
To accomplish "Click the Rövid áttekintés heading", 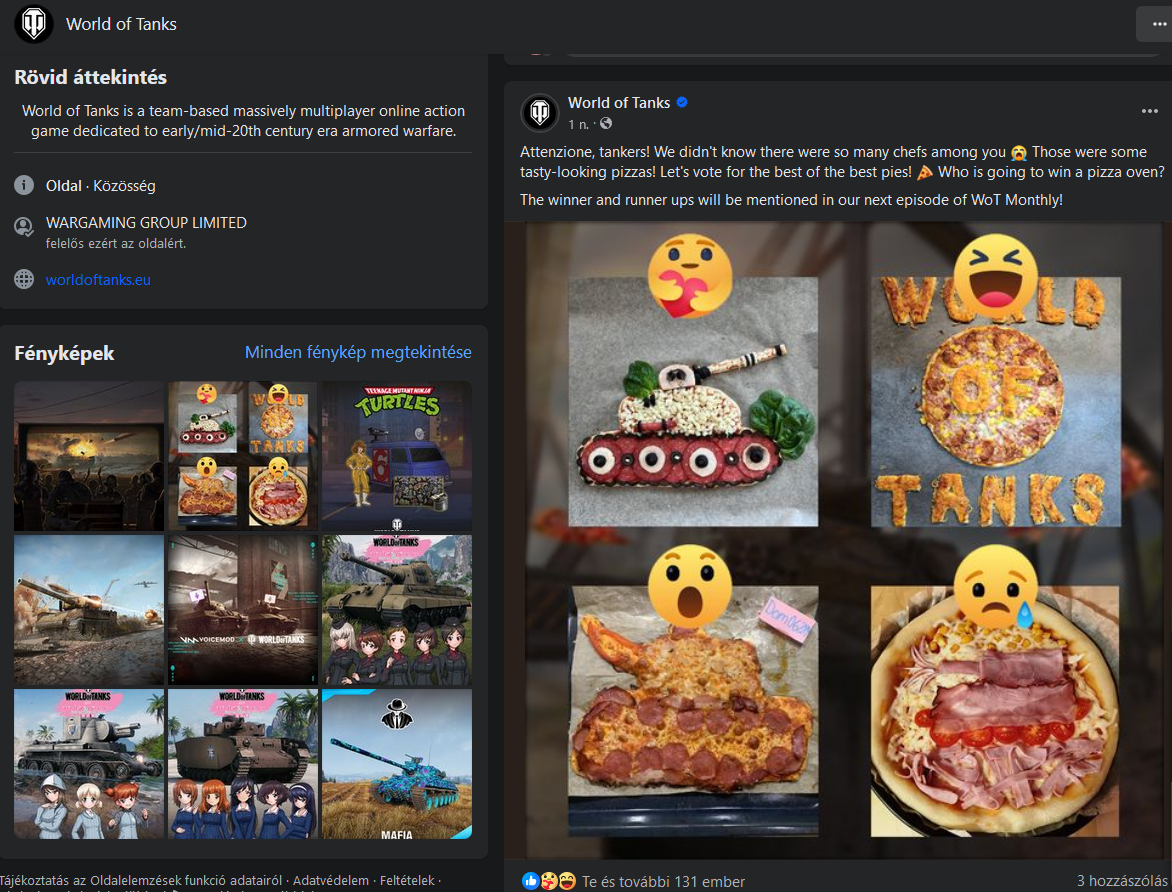I will coord(90,77).
